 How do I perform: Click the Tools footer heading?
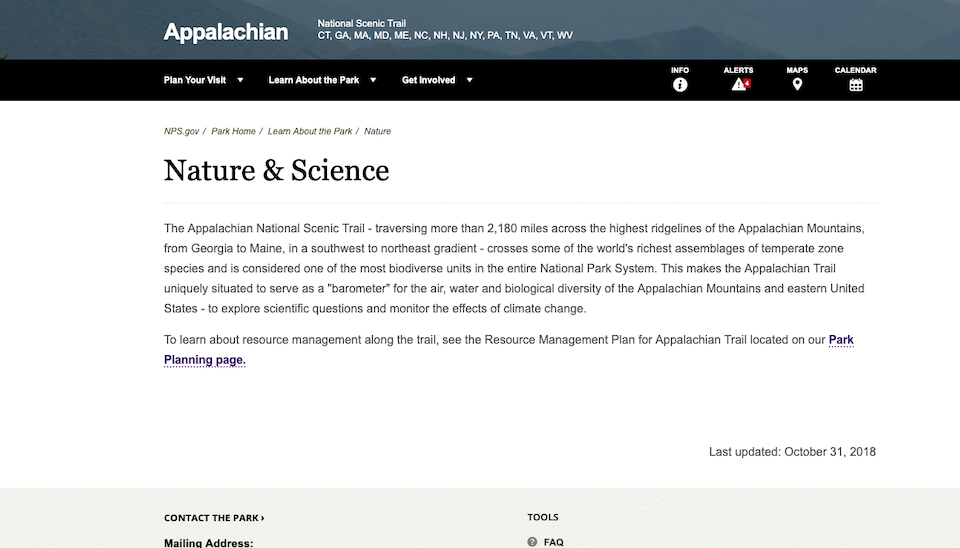pyautogui.click(x=543, y=517)
